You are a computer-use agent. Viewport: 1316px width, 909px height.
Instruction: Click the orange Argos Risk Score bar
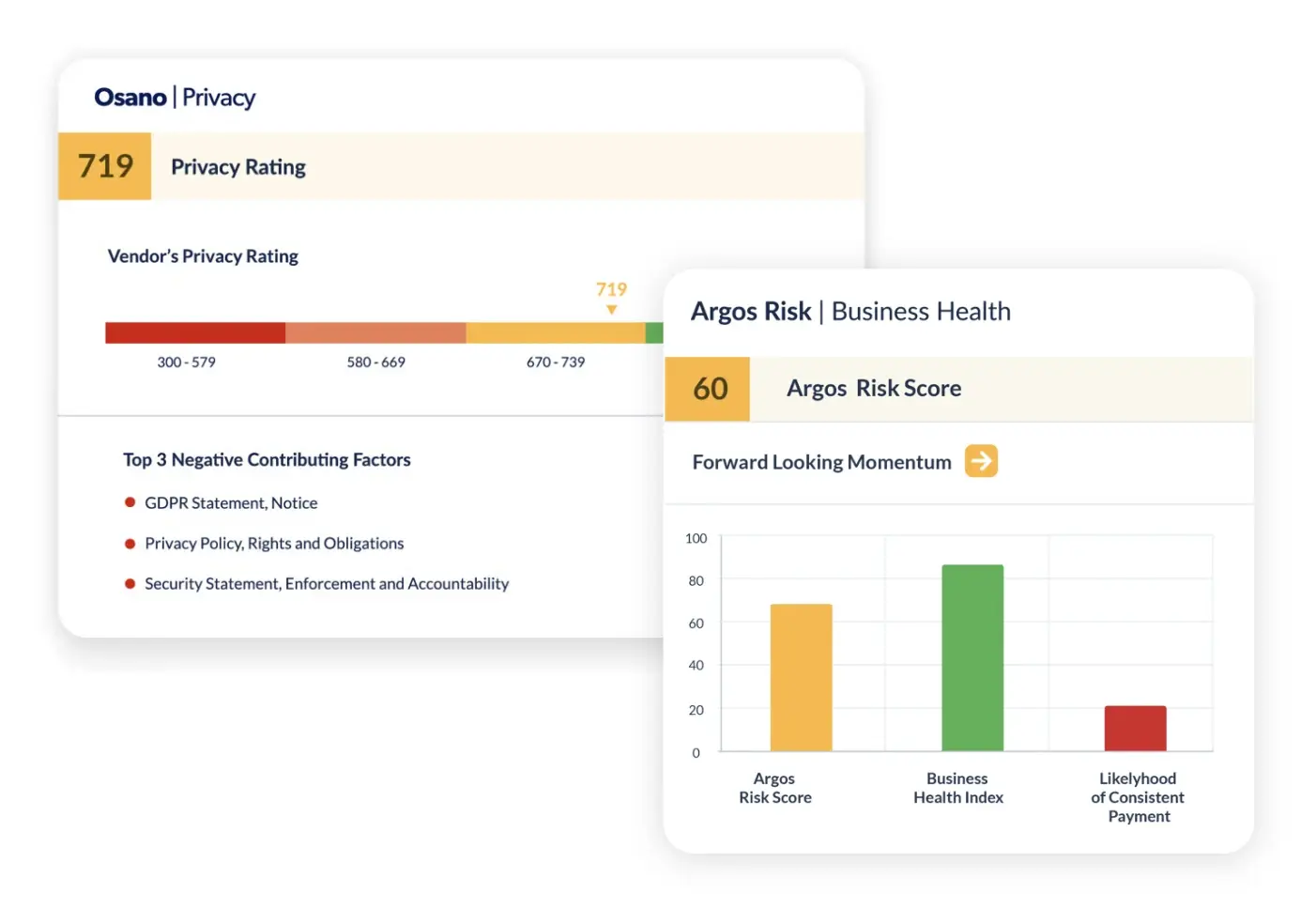801,677
